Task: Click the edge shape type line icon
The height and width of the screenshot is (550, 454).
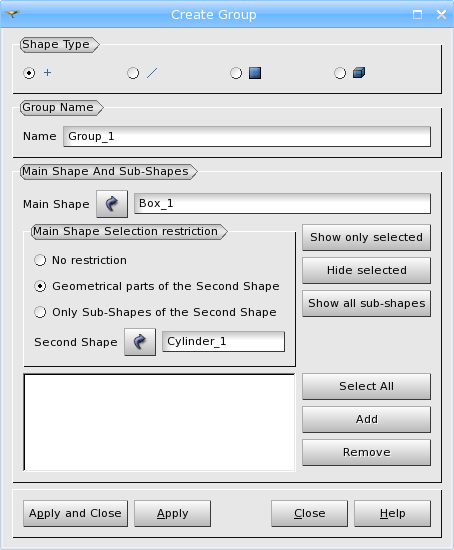Action: point(152,73)
